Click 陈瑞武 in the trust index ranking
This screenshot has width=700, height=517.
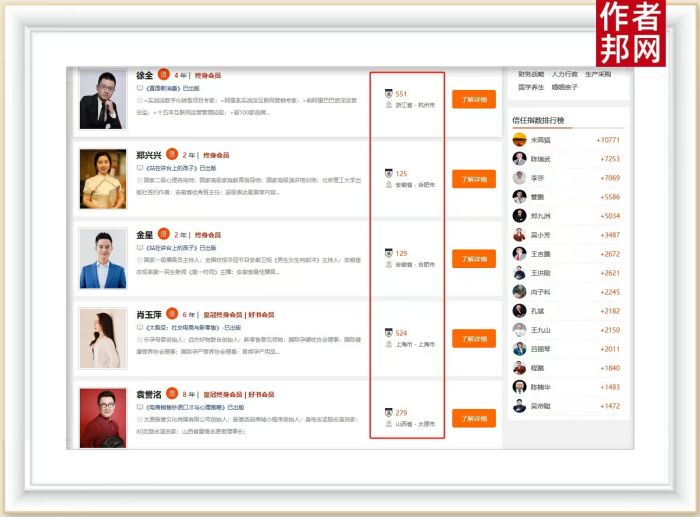[x=539, y=159]
